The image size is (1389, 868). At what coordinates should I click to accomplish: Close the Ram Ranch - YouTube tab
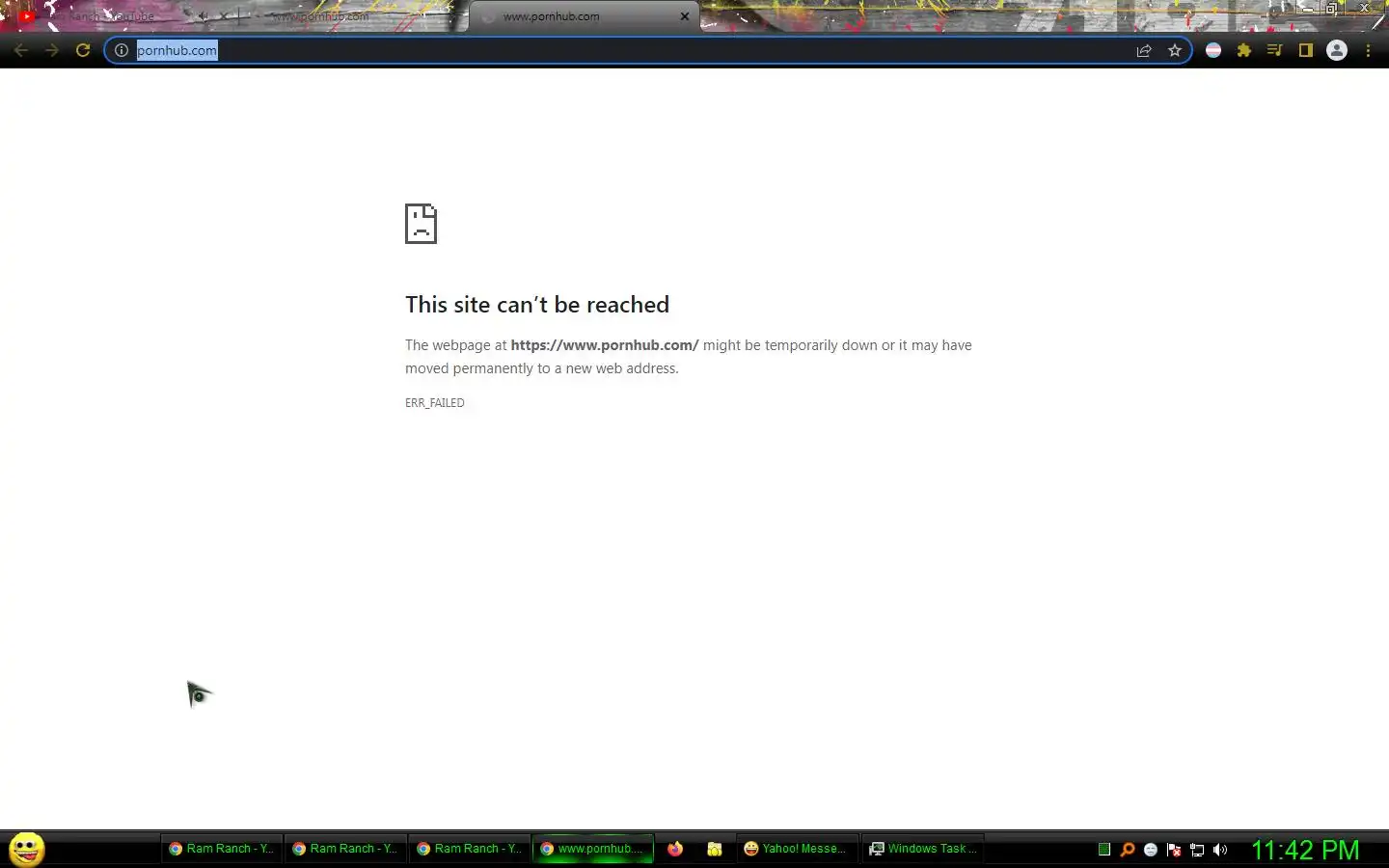coord(224,16)
